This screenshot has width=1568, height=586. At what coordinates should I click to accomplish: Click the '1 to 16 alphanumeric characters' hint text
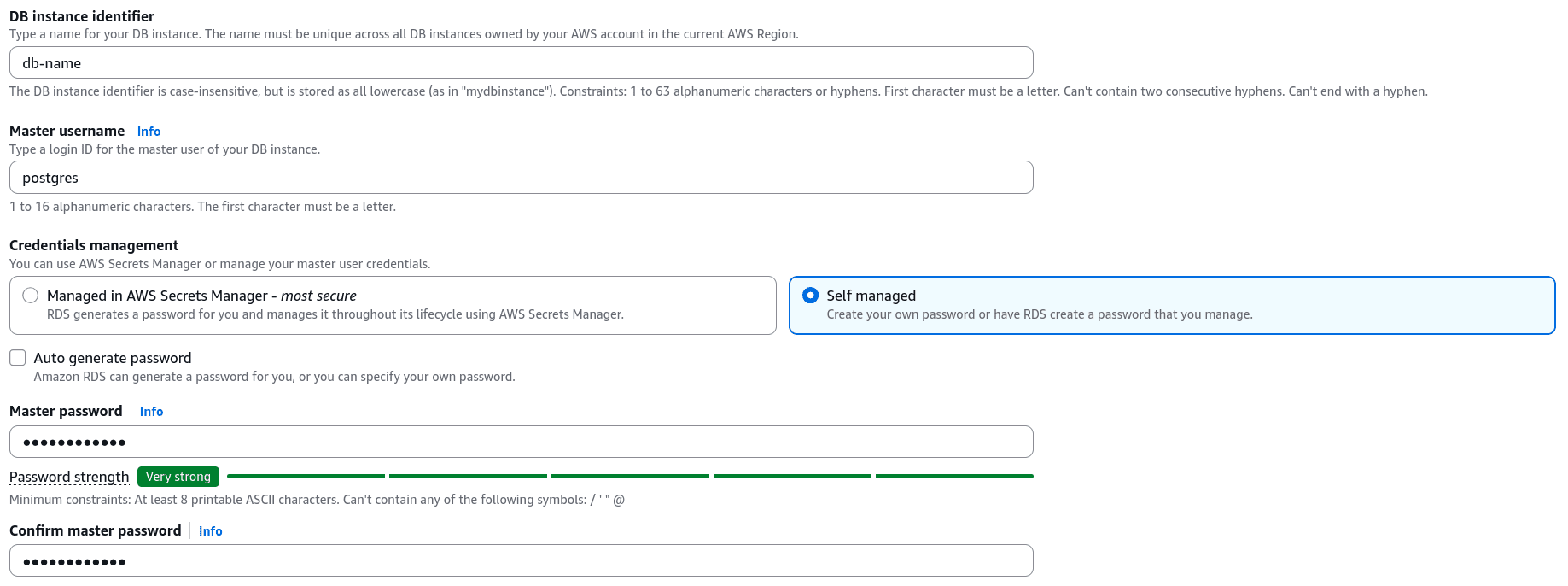click(202, 207)
